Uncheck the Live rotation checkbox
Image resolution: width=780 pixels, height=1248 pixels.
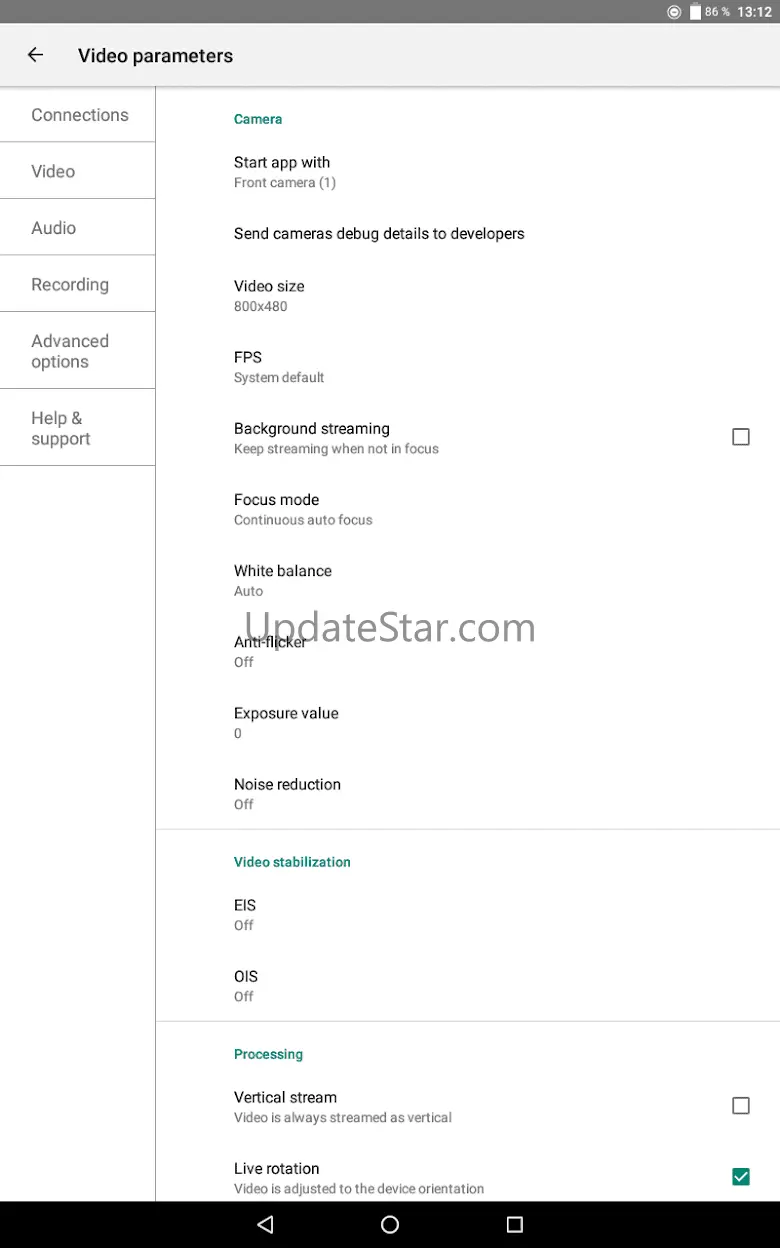pyautogui.click(x=740, y=1177)
